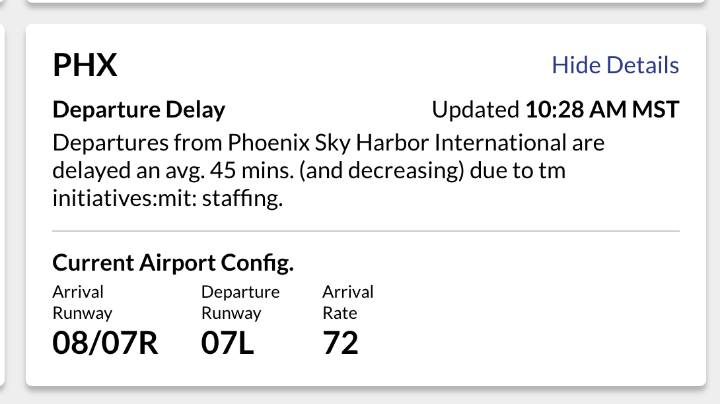Select the PHX airport code heading
Screen dimensions: 720x404
coord(85,65)
